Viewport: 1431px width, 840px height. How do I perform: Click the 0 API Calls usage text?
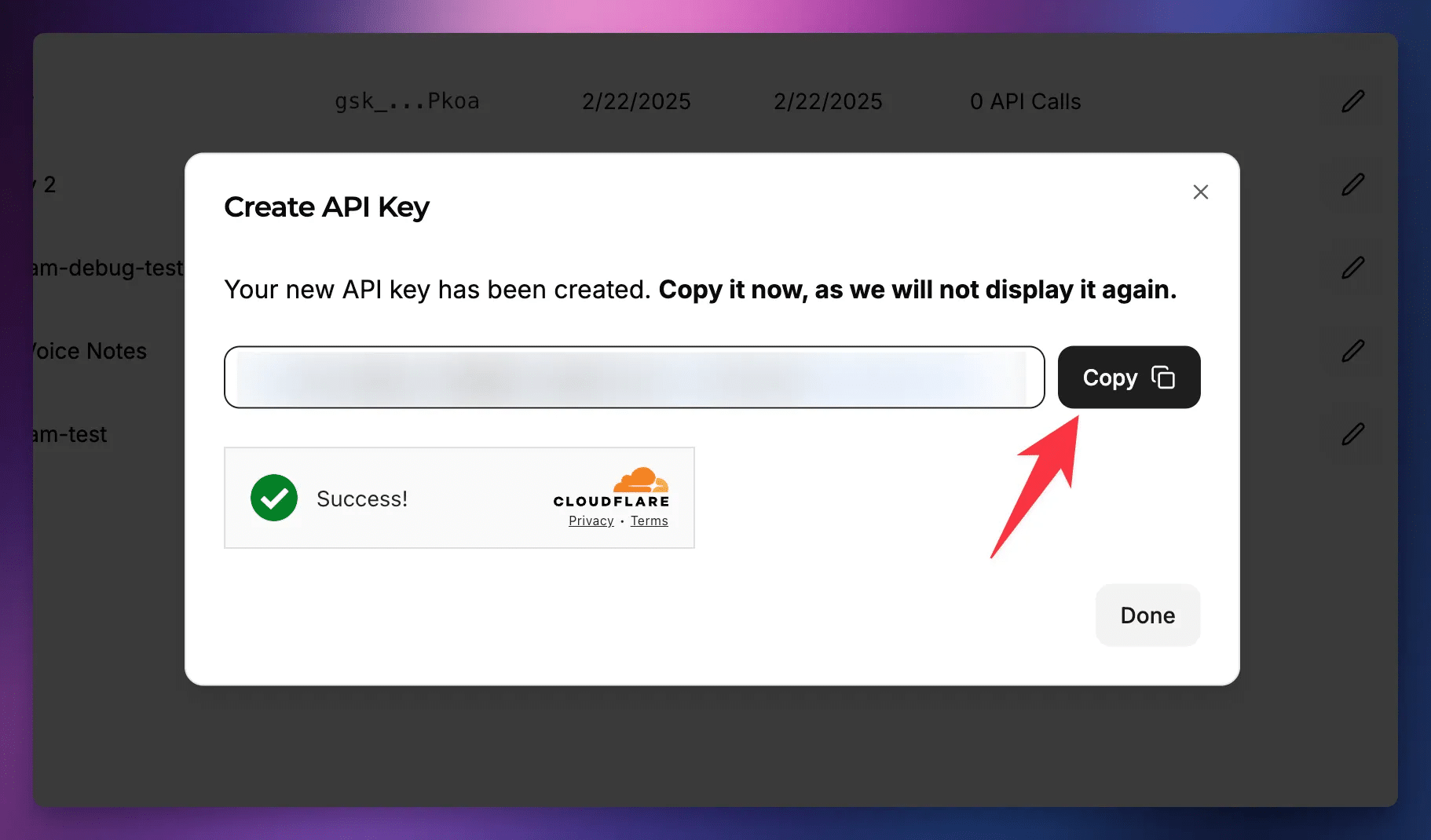tap(1025, 101)
